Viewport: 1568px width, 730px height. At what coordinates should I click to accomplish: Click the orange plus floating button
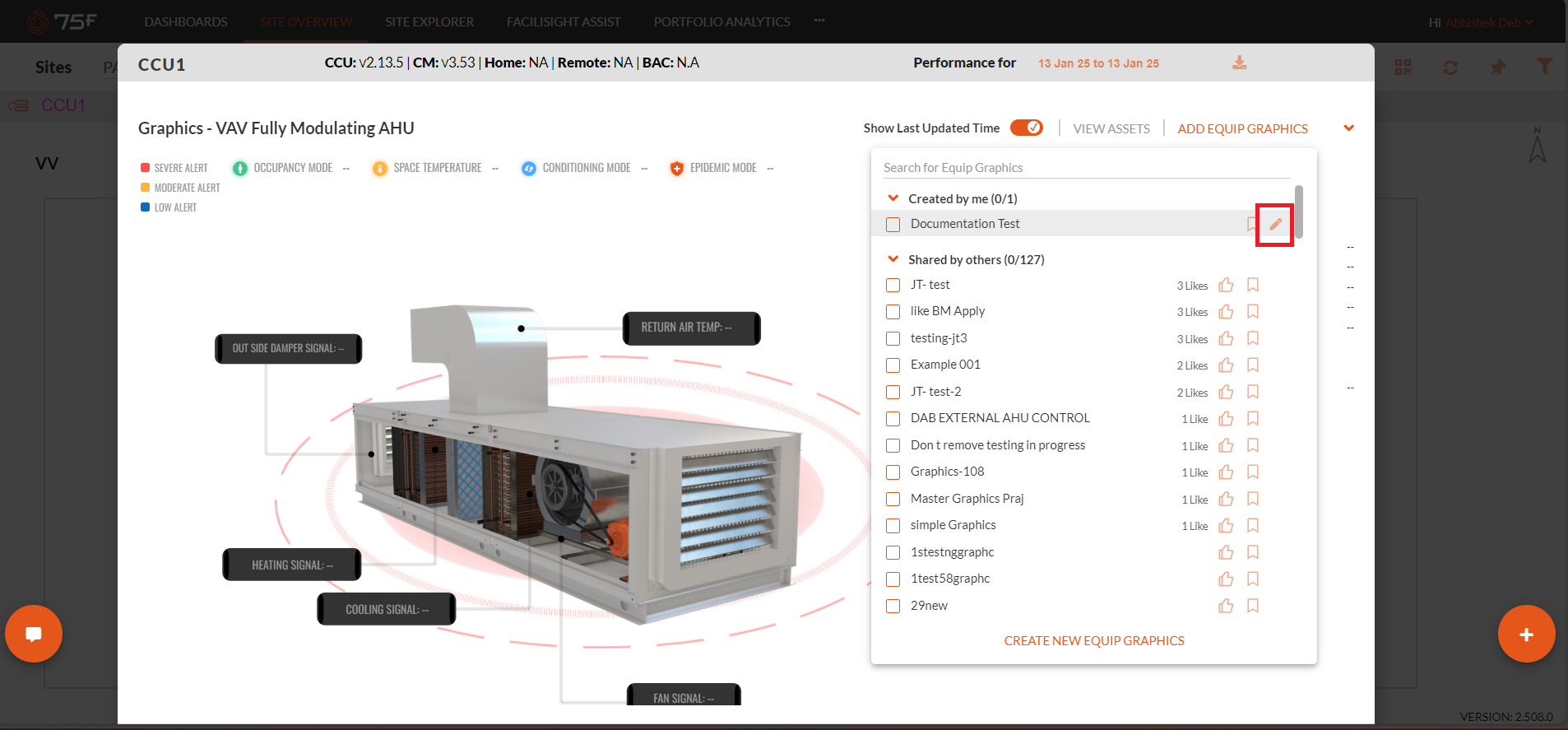click(1526, 635)
